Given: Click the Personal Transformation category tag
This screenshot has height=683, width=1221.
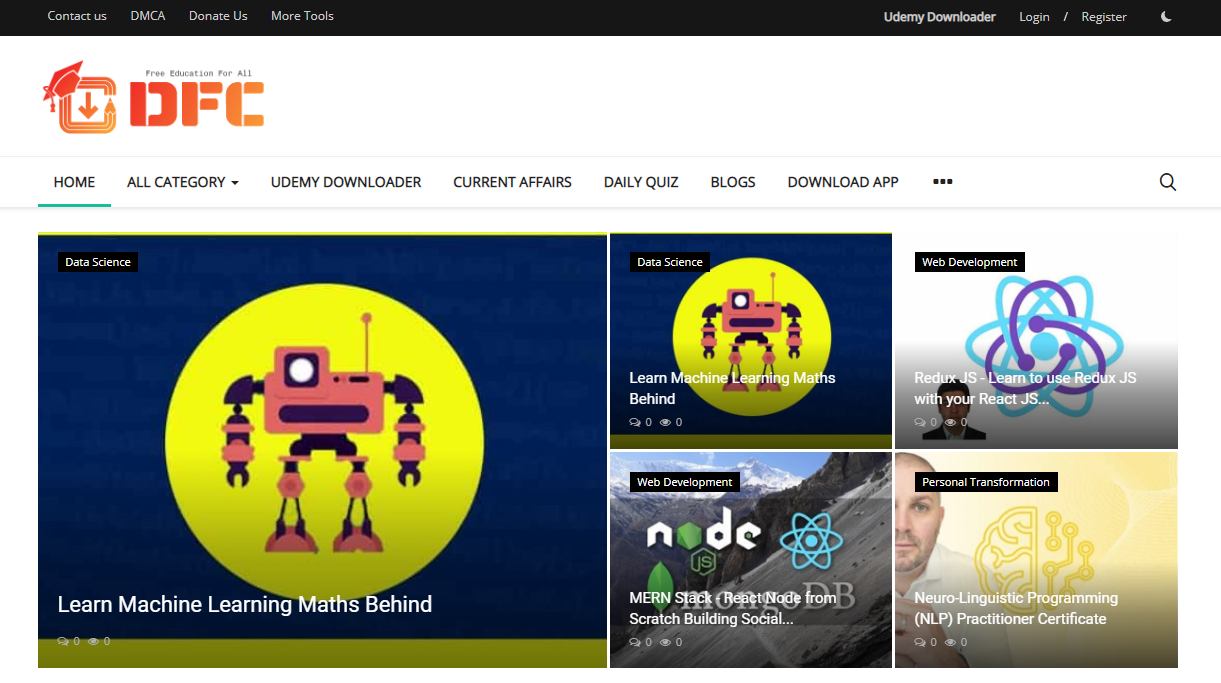Looking at the screenshot, I should click(985, 482).
